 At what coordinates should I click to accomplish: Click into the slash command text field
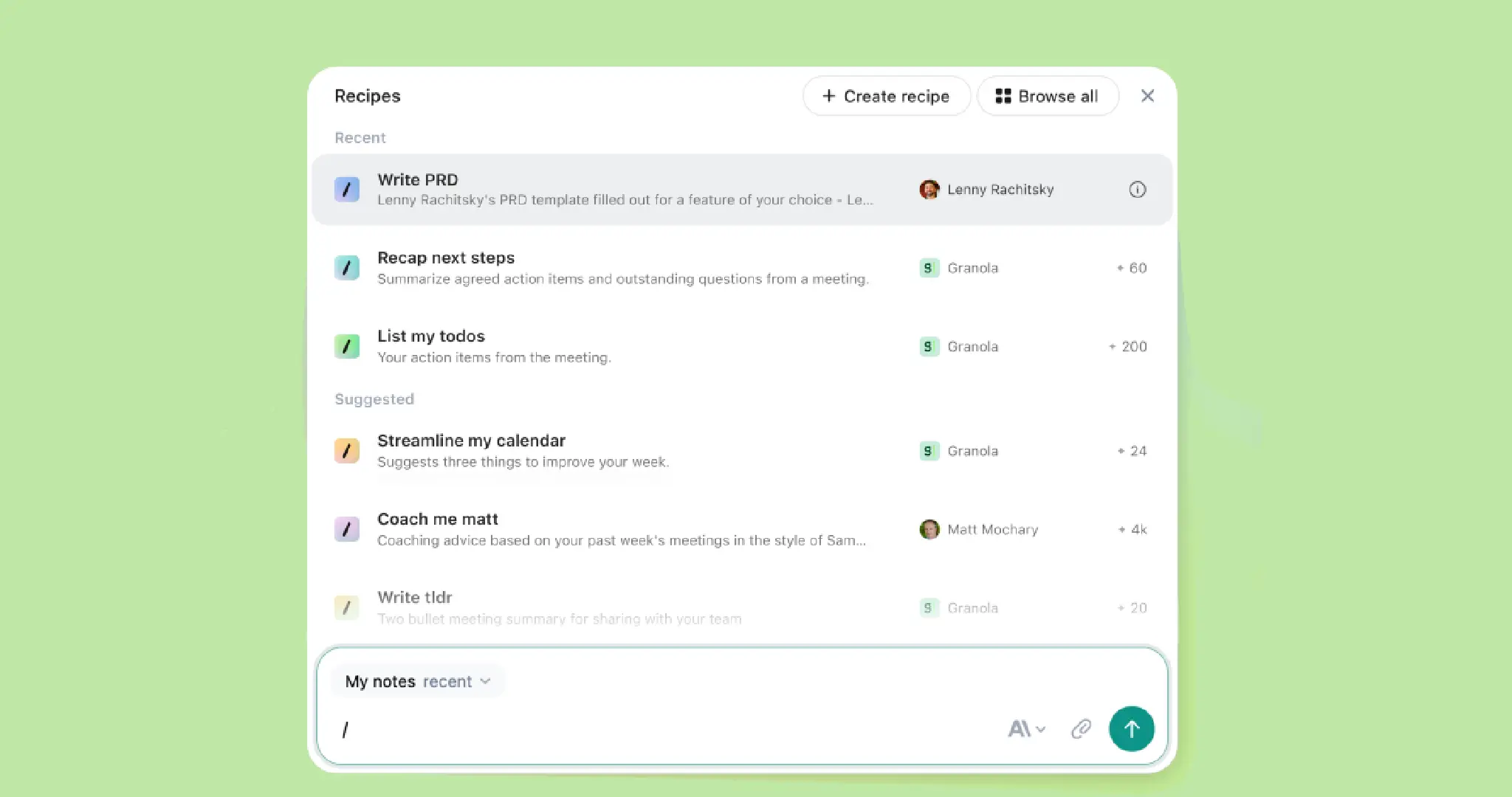click(x=664, y=729)
